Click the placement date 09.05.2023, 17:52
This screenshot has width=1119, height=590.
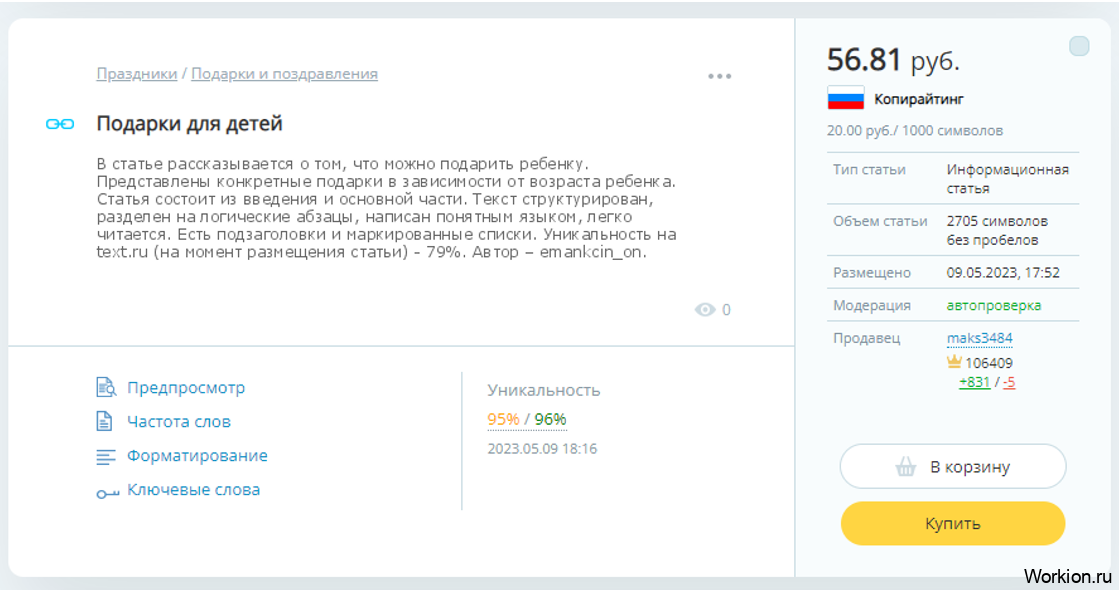pos(1003,273)
